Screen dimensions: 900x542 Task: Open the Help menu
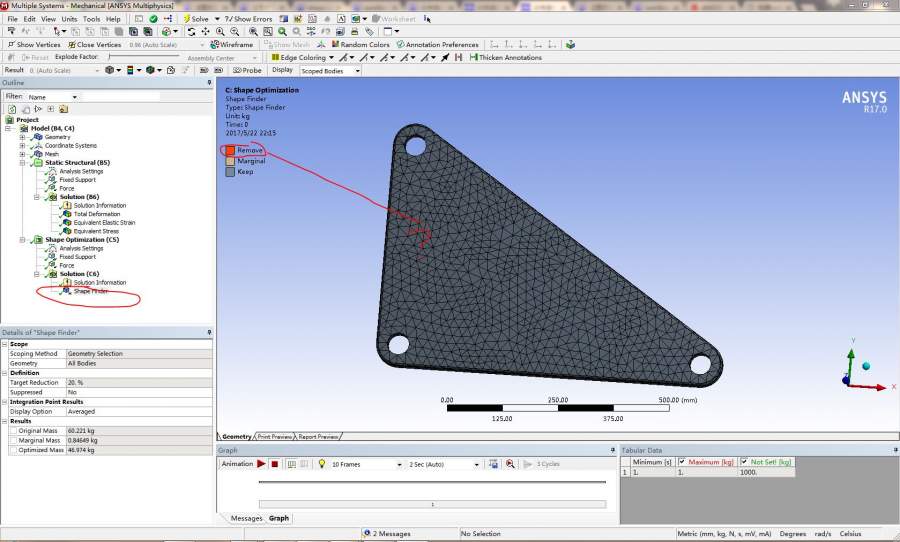[113, 19]
